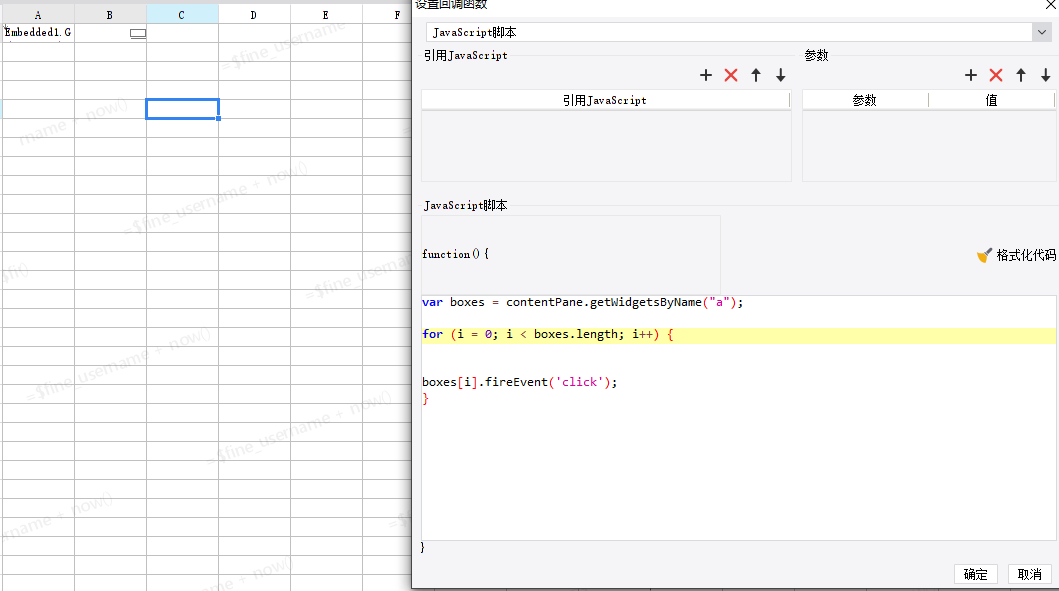Place cursor on highlighted for loop line
Viewport: 1059px width, 591px height.
coord(738,336)
